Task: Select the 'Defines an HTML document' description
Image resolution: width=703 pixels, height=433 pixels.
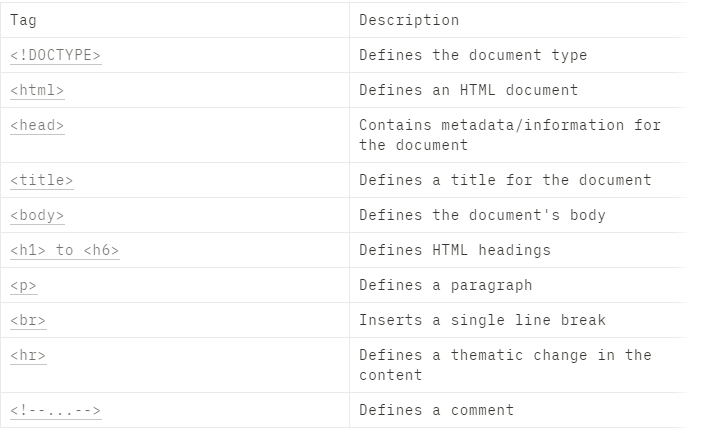Action: click(x=468, y=90)
